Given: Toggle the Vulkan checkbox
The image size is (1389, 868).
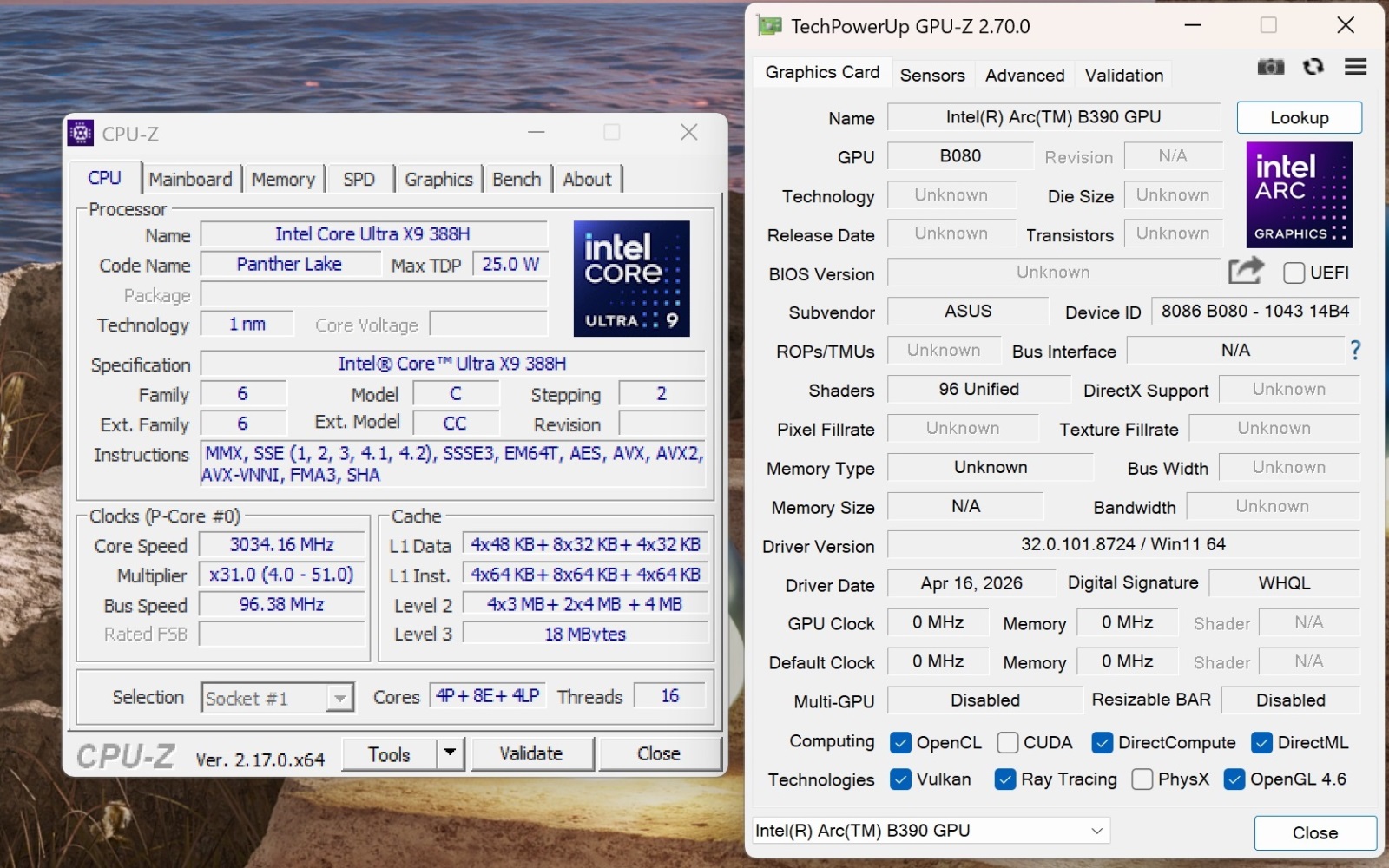Looking at the screenshot, I should pyautogui.click(x=900, y=779).
